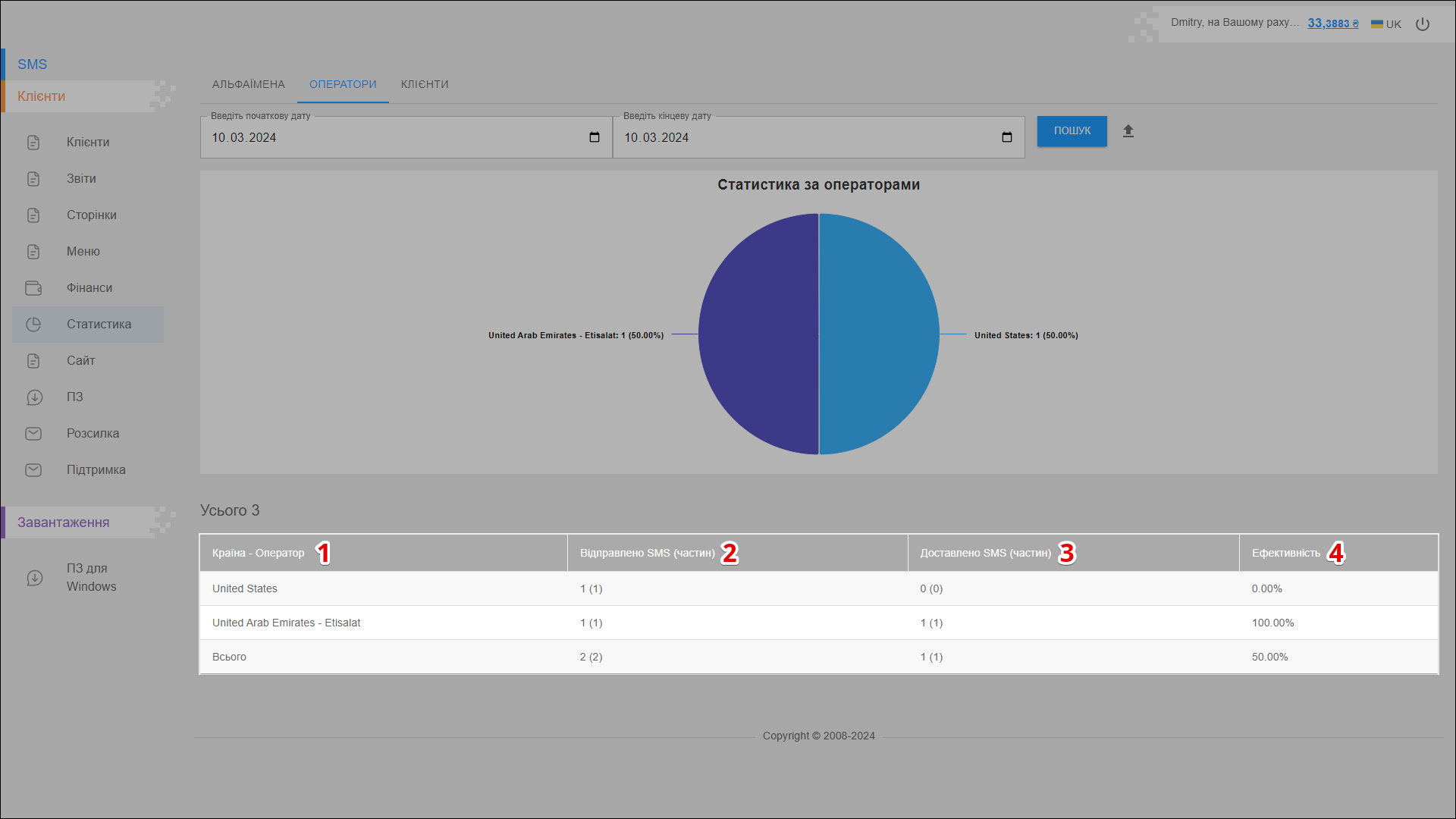Screen dimensions: 1456x819
Task: Expand the Клієнти sidebar section
Action: [x=42, y=96]
